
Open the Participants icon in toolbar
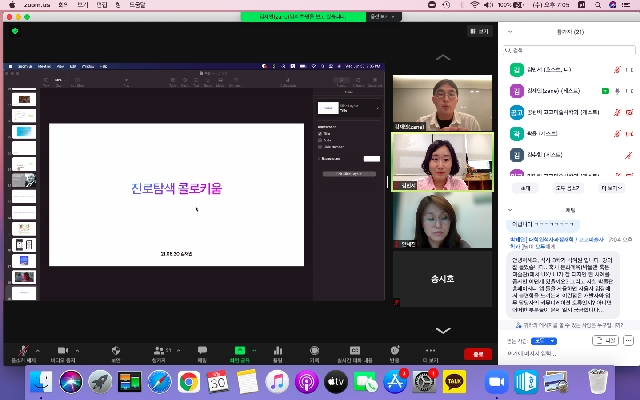pos(159,350)
